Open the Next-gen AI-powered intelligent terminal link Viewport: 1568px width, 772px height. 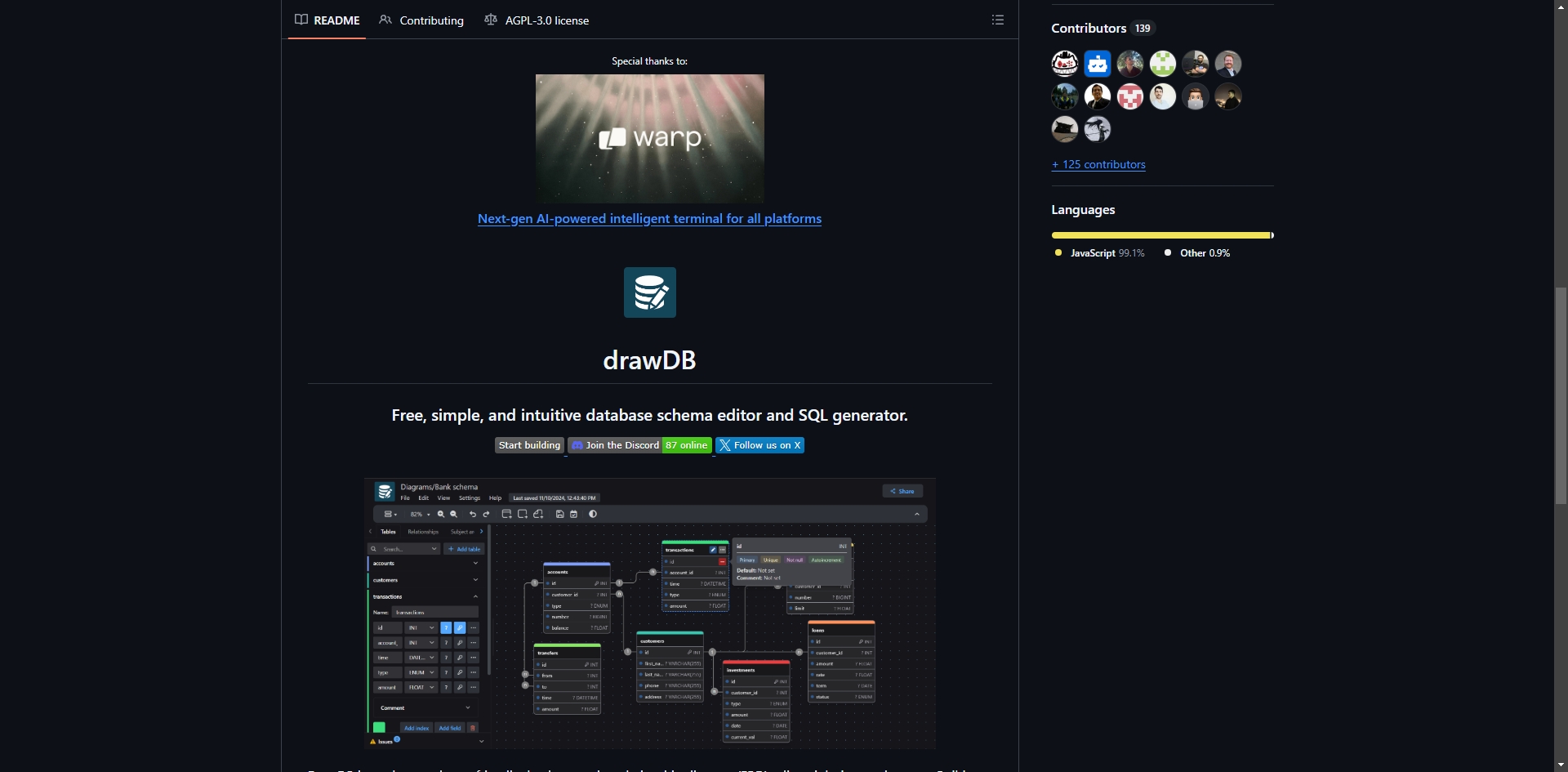649,219
